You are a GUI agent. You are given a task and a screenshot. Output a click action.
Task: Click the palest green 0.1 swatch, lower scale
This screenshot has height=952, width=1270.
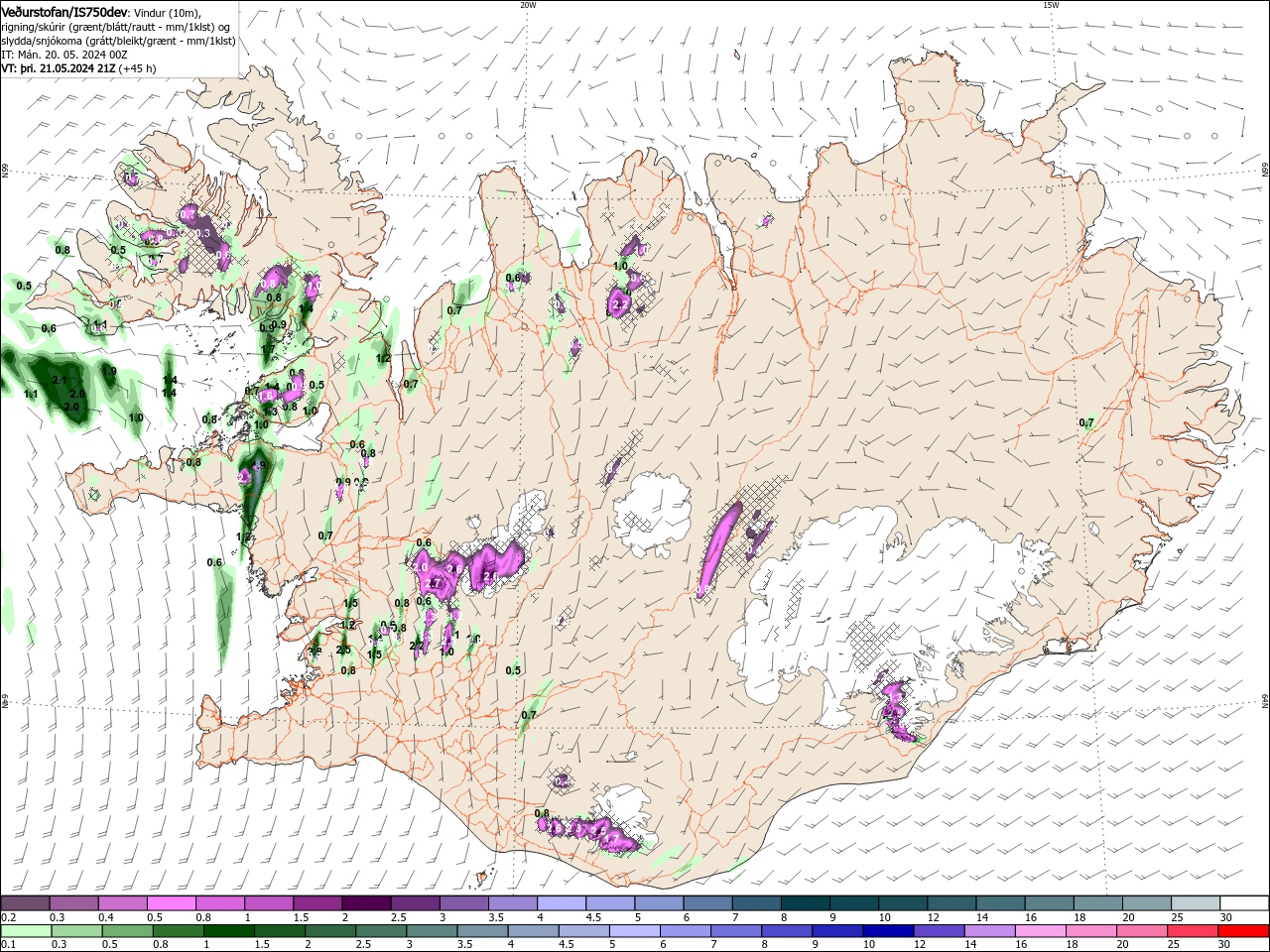coord(26,931)
